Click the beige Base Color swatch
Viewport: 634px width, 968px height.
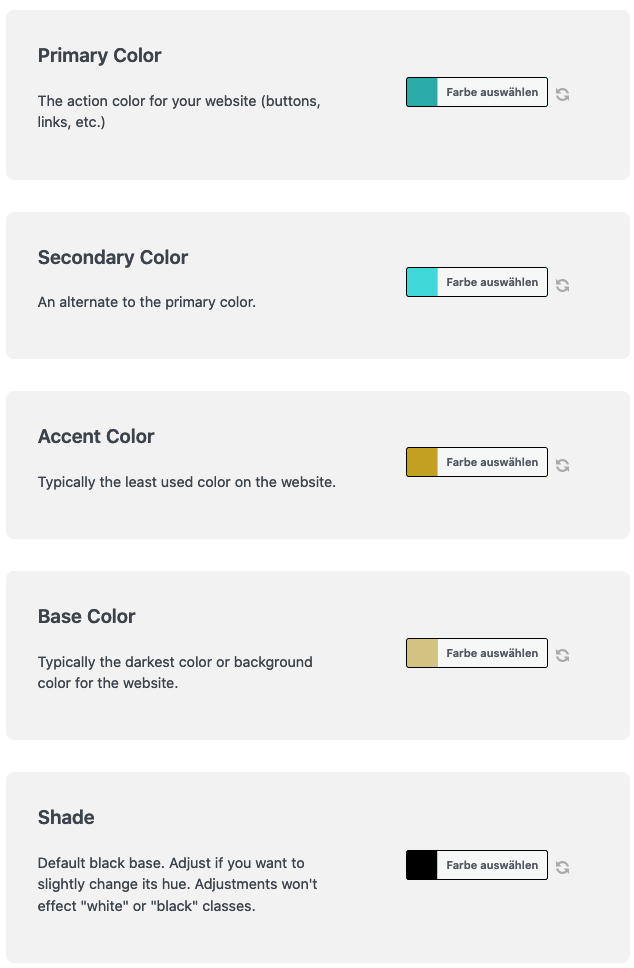click(x=422, y=653)
